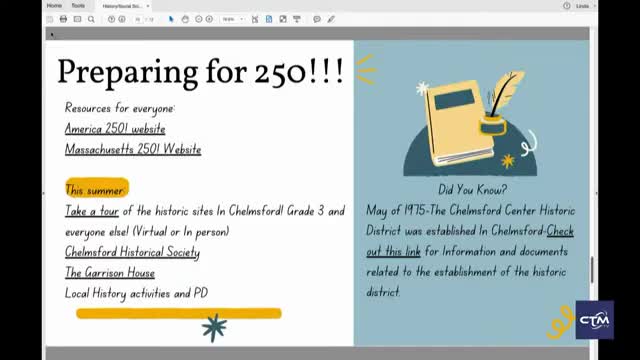Screen dimensions: 640x360
Task: Click the zoom in plus icon
Action: 209,19
